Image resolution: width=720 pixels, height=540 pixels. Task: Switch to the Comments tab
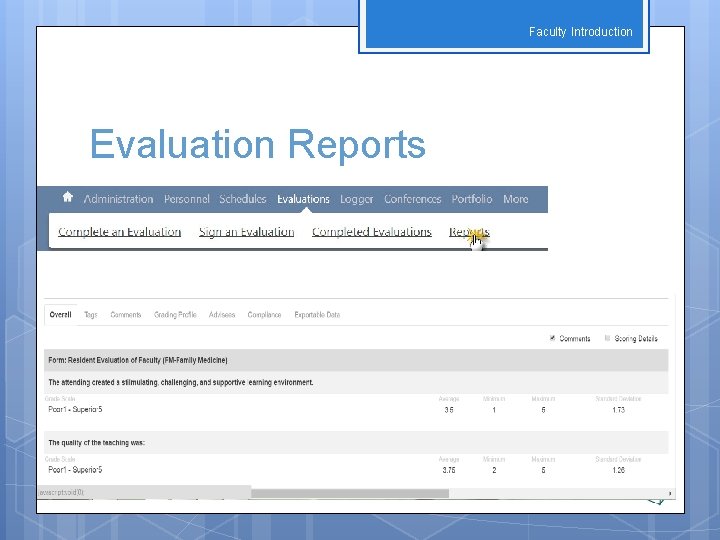pyautogui.click(x=125, y=315)
